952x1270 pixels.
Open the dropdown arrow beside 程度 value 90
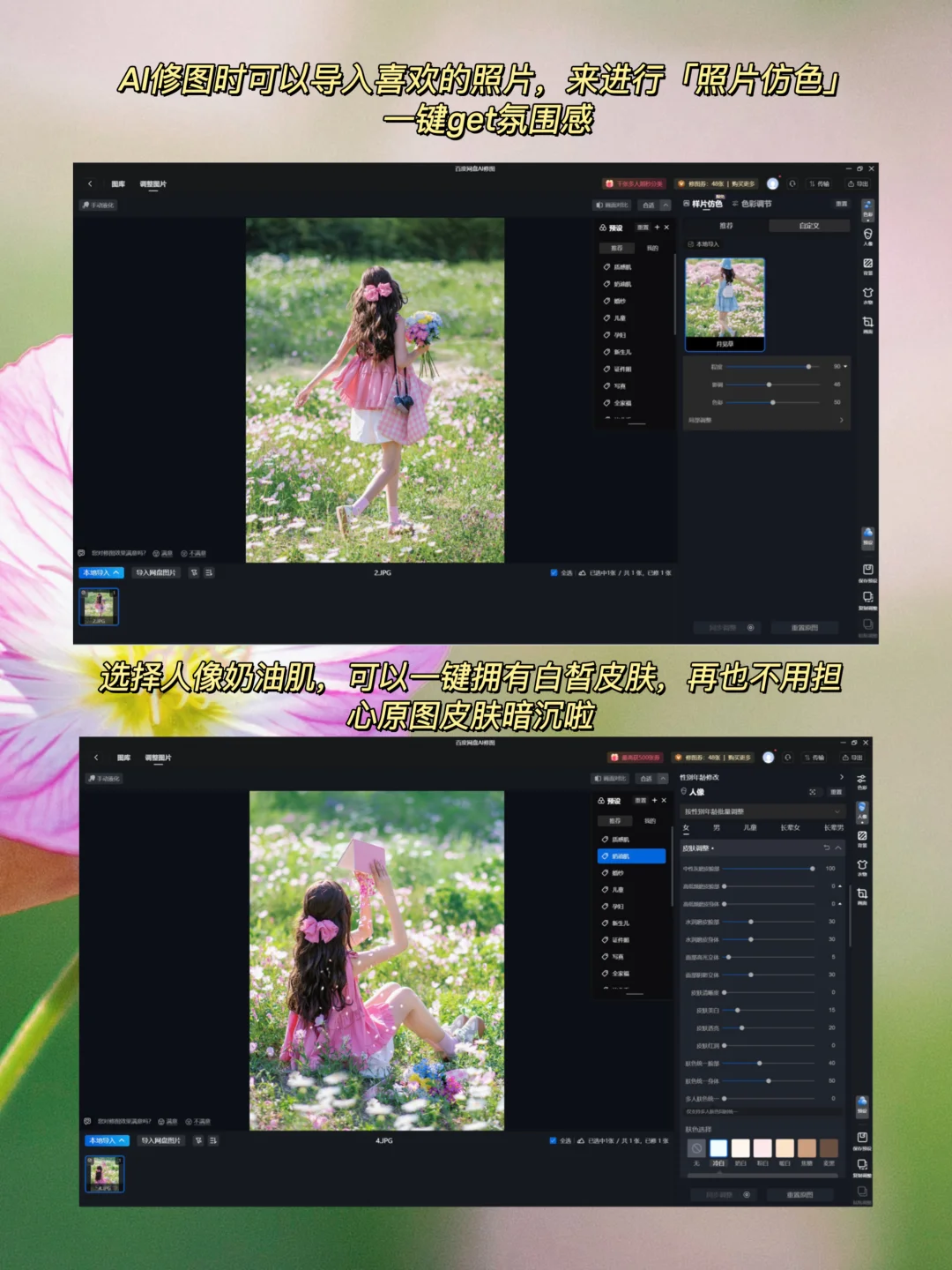click(x=845, y=366)
